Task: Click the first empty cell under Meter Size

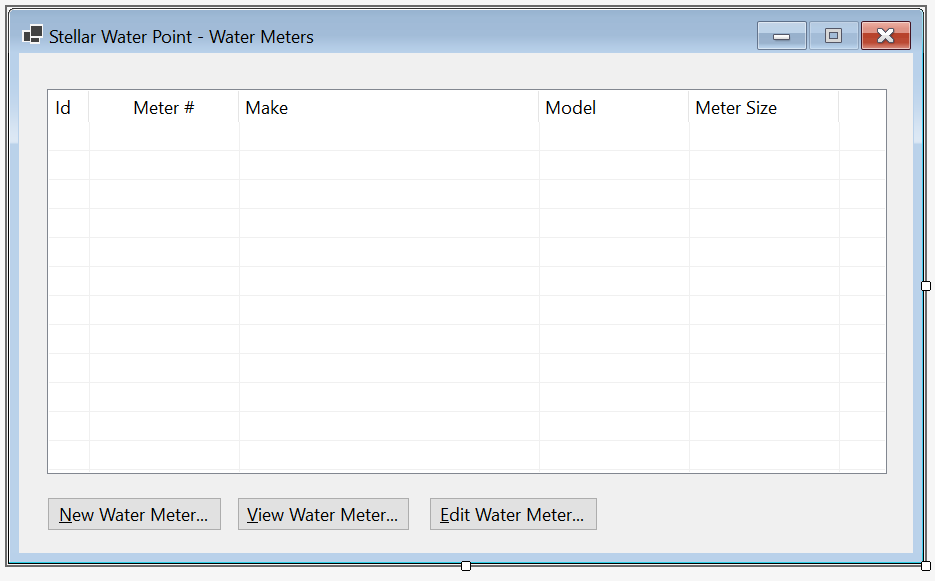Action: pos(764,137)
